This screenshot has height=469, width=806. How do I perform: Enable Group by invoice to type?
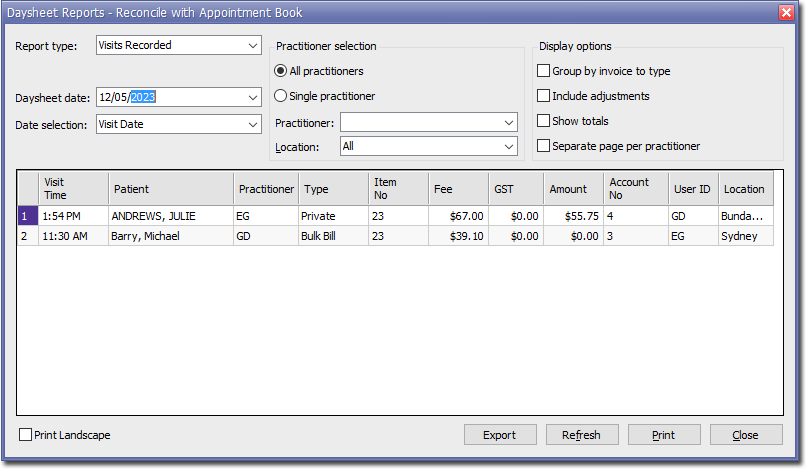click(544, 71)
